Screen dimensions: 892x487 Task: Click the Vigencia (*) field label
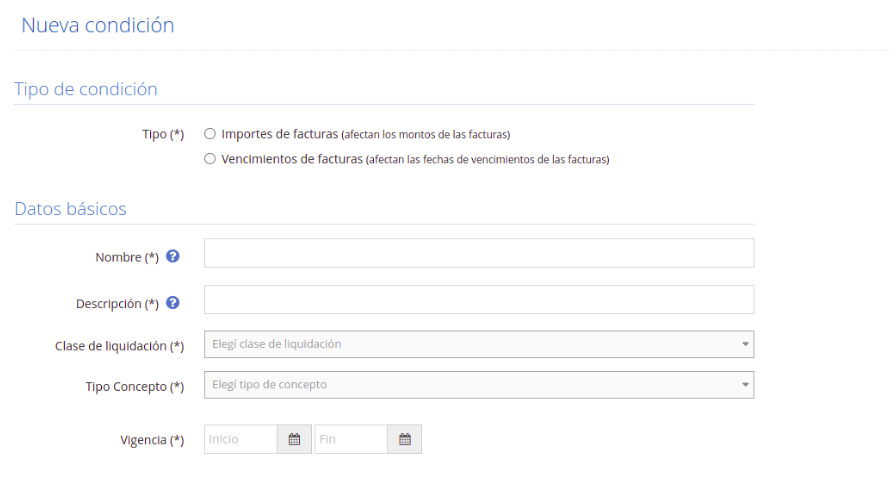pyautogui.click(x=152, y=440)
